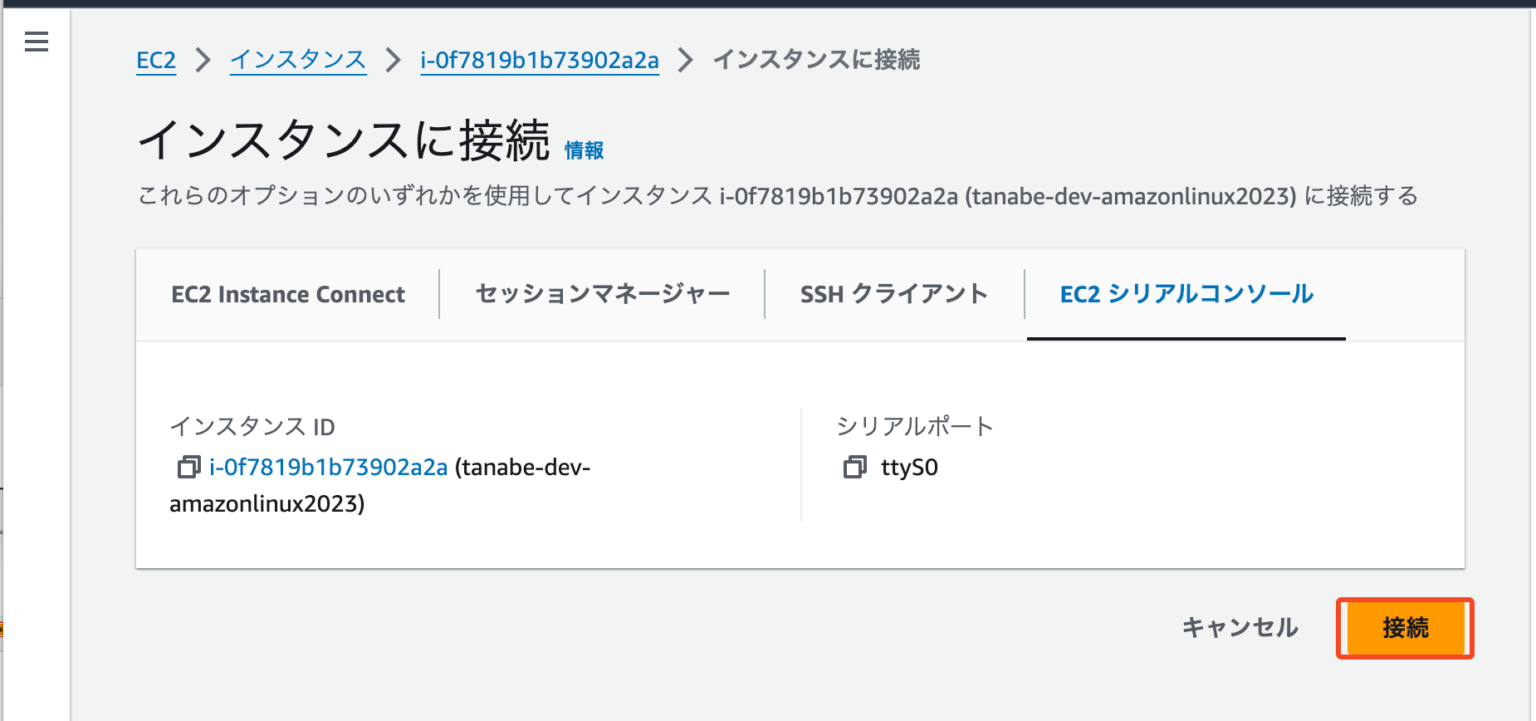Expand the collapsed left navigation panel
Image resolution: width=1536 pixels, height=721 pixels.
(36, 41)
